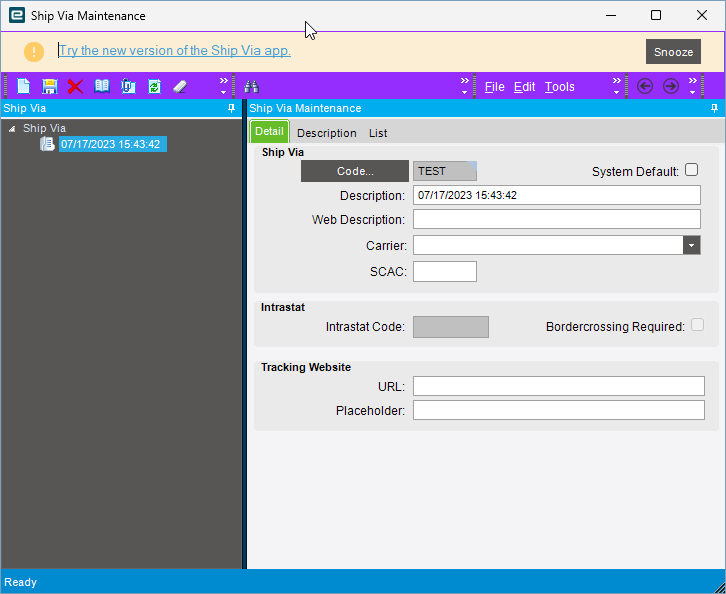Click into the SCAC field
The width and height of the screenshot is (726, 594).
point(444,271)
